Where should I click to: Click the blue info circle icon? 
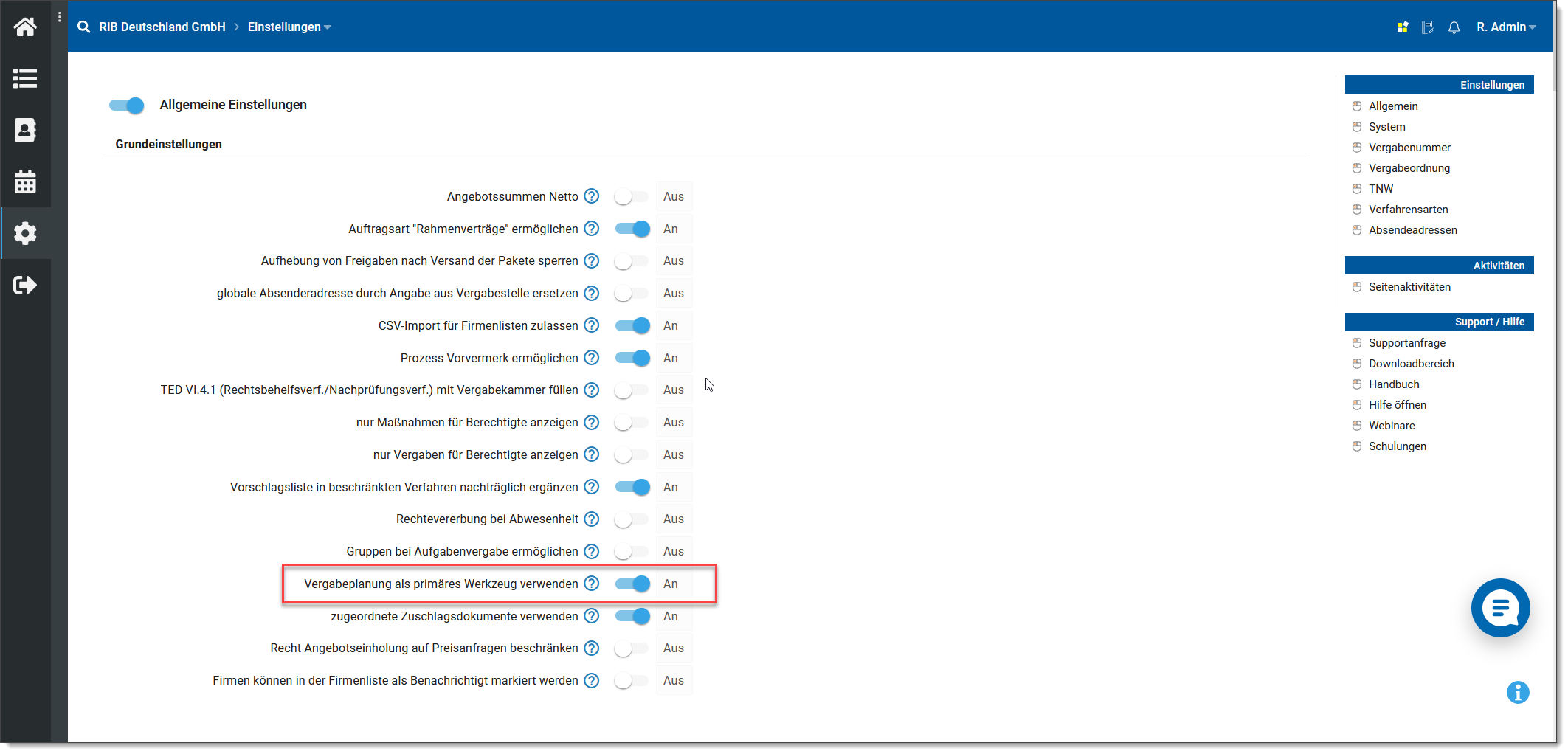click(x=1518, y=692)
